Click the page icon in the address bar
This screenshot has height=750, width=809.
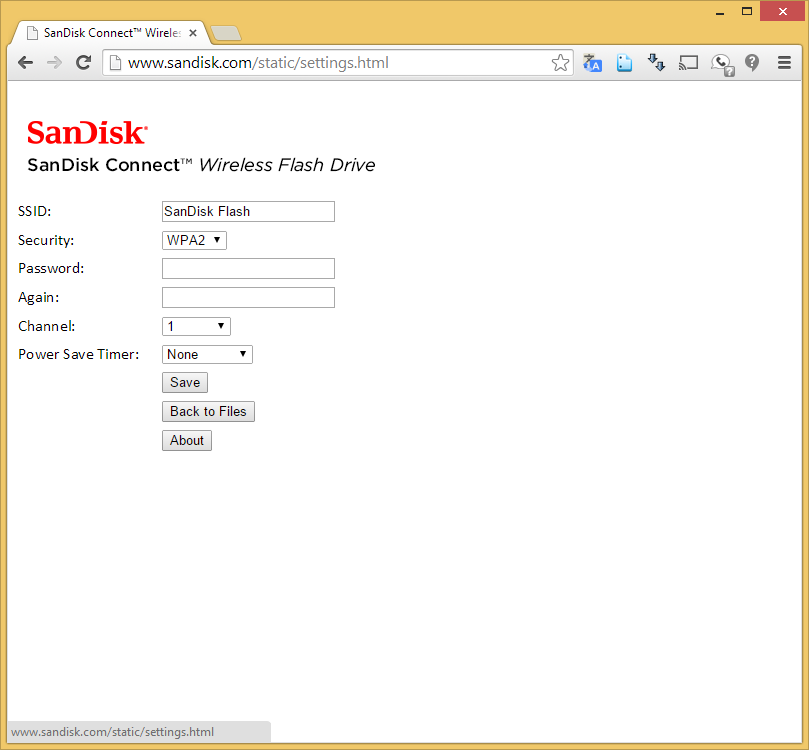point(116,63)
